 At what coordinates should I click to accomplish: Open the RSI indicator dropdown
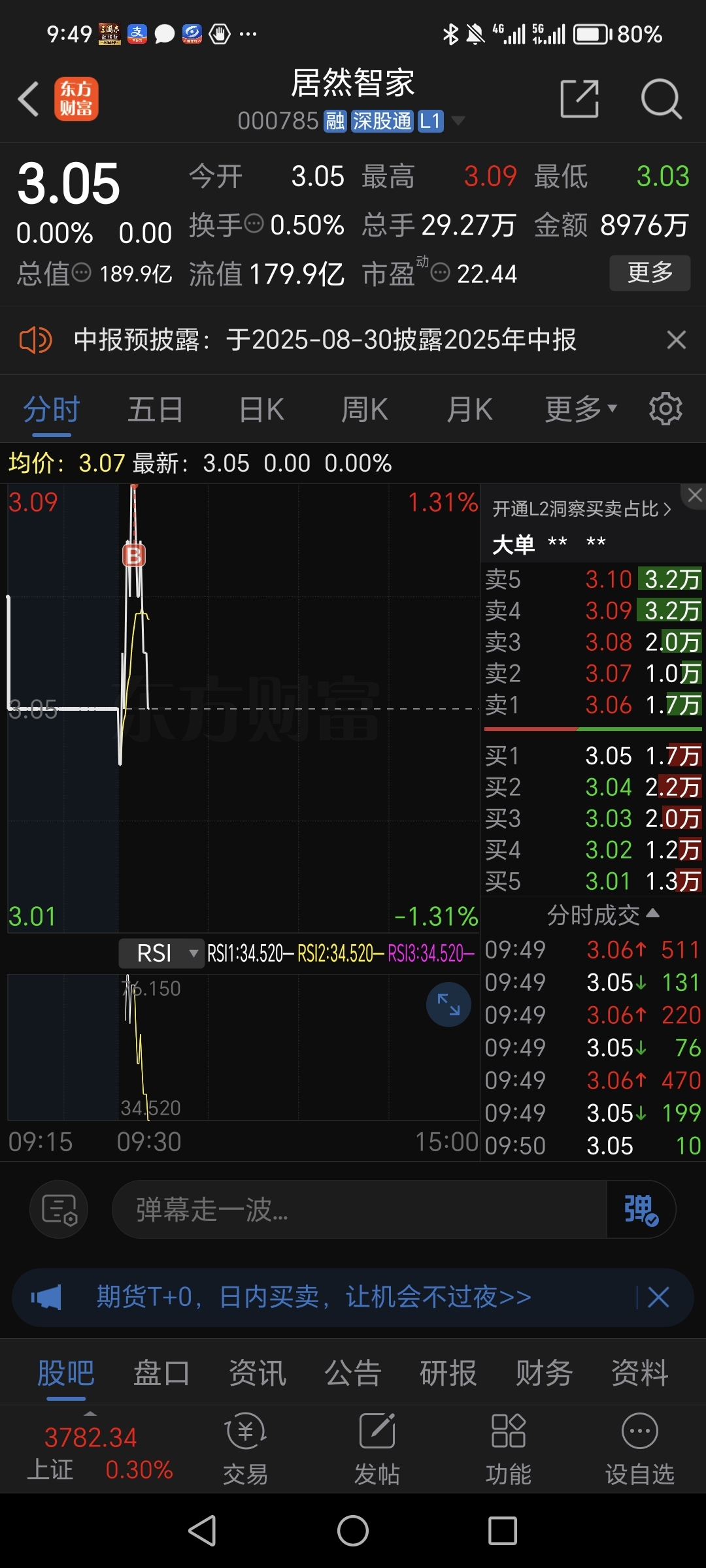161,953
